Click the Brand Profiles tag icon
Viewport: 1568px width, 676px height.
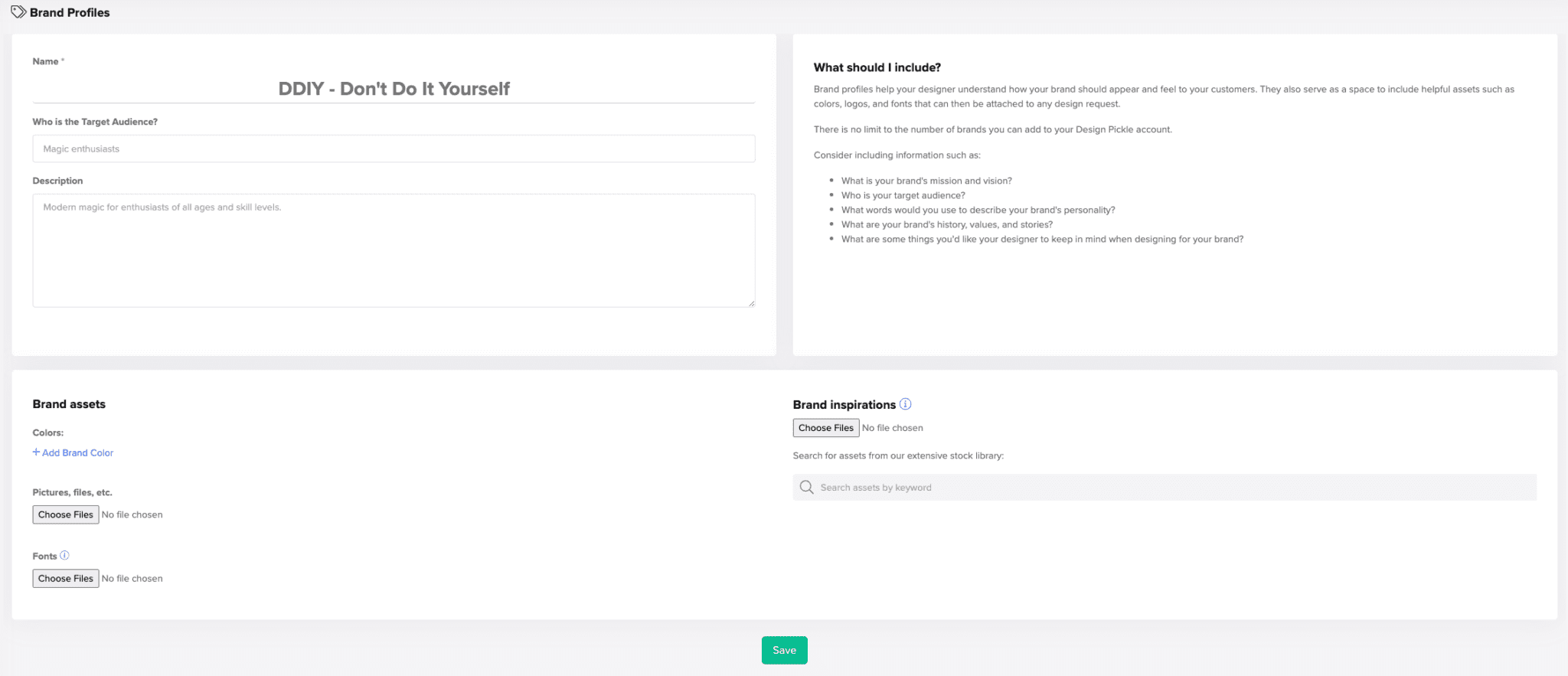pyautogui.click(x=18, y=12)
